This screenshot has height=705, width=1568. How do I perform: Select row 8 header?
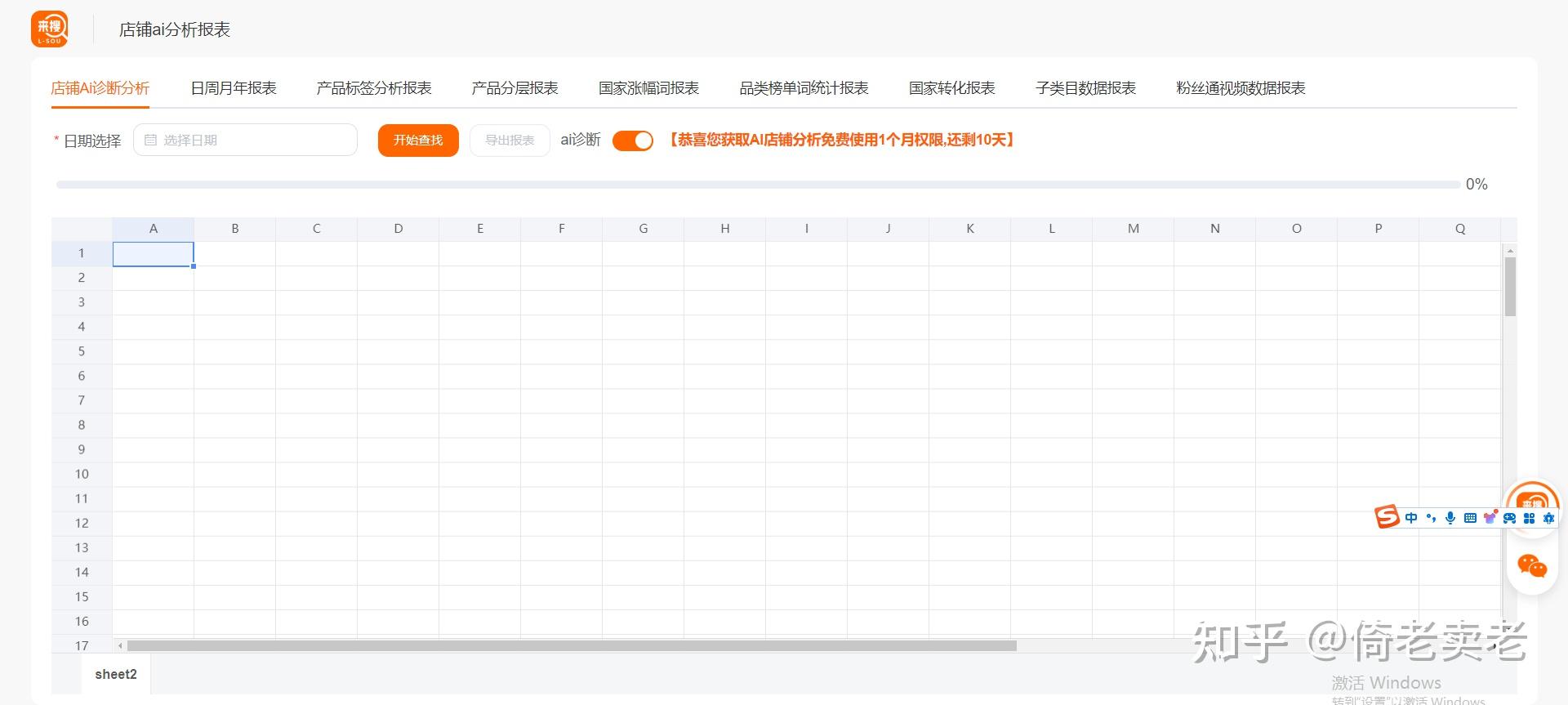(x=82, y=426)
